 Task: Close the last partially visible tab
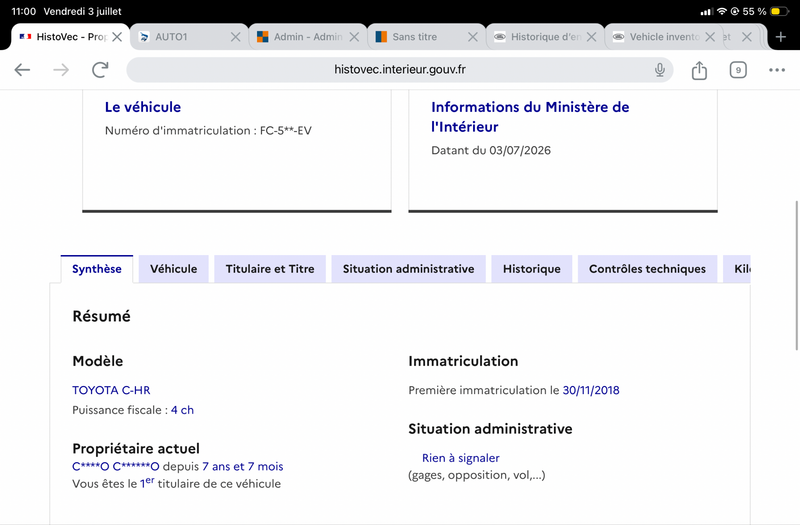(x=746, y=37)
